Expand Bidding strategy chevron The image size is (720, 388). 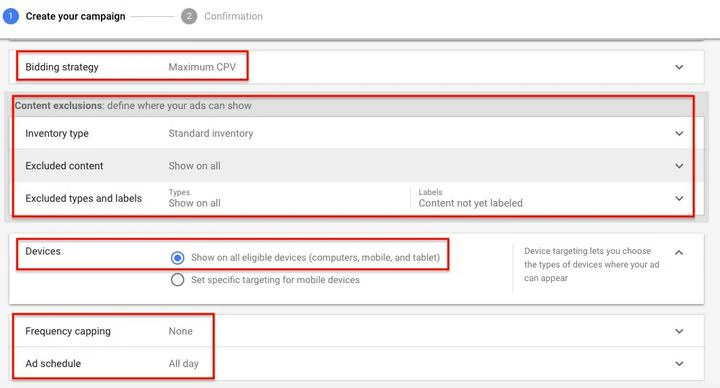[x=679, y=67]
